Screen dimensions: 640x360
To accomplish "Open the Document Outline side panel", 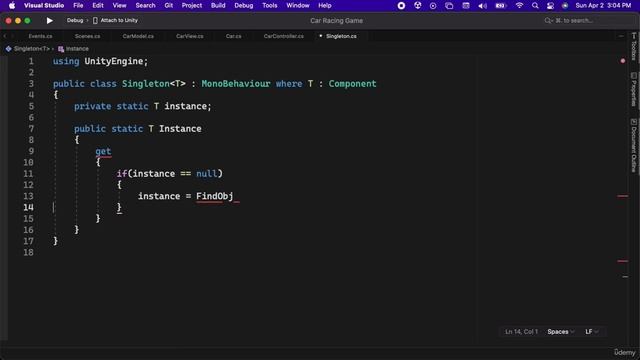I will pos(633,145).
